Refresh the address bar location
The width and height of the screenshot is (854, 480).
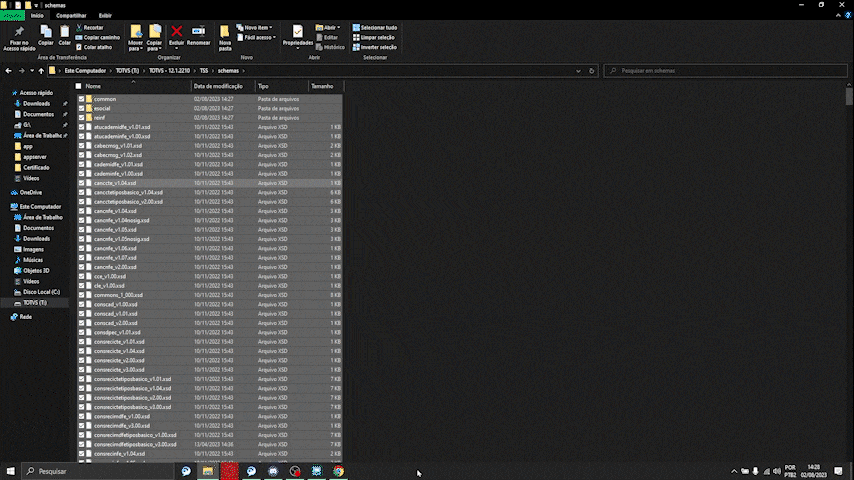tap(591, 71)
